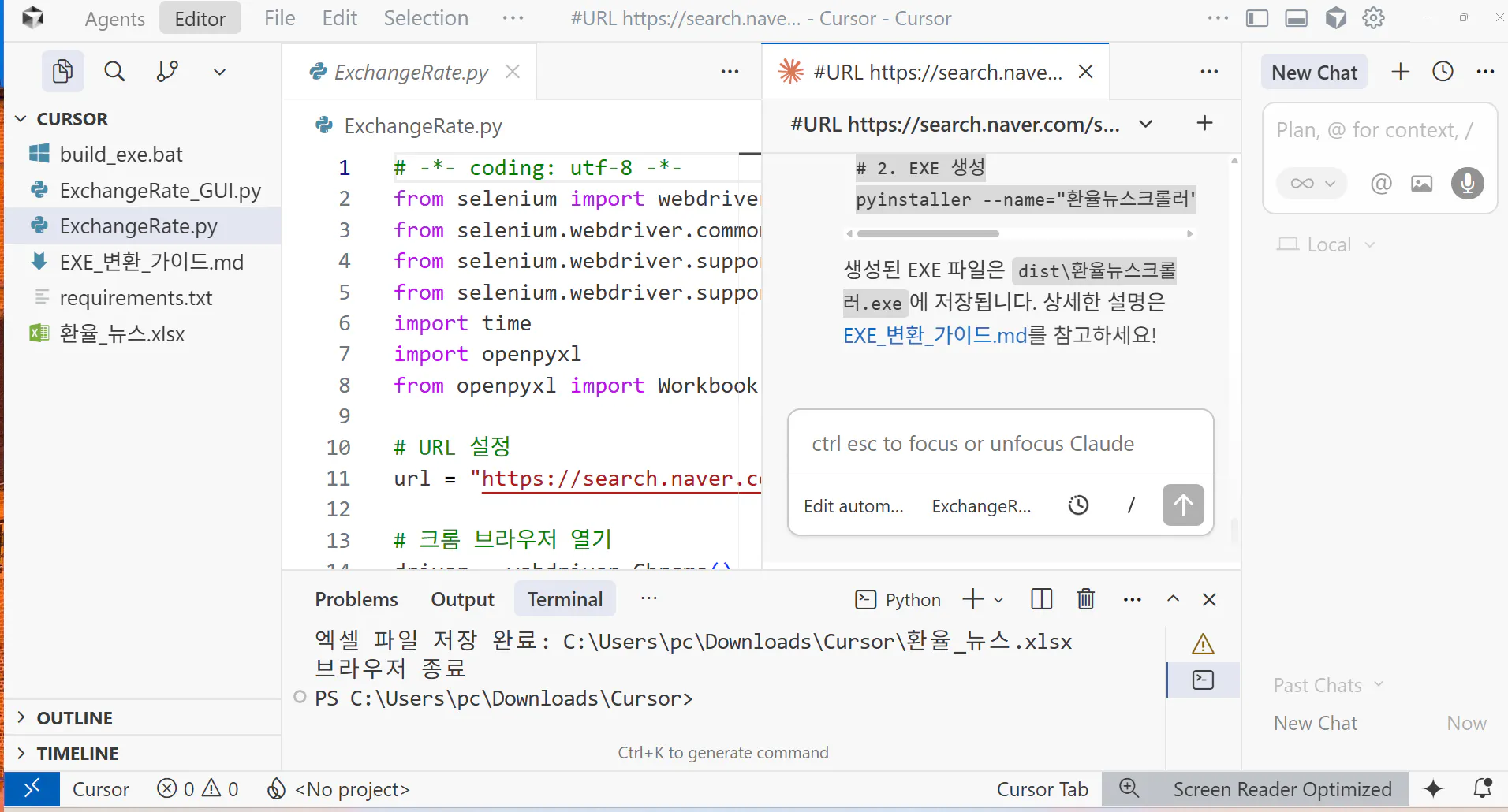Open the Local environment dropdown

[x=1327, y=244]
